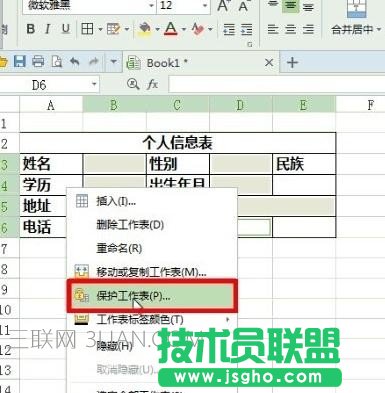Screen dimensions: 385x393
Task: Increase indent icon
Action: (x=246, y=30)
